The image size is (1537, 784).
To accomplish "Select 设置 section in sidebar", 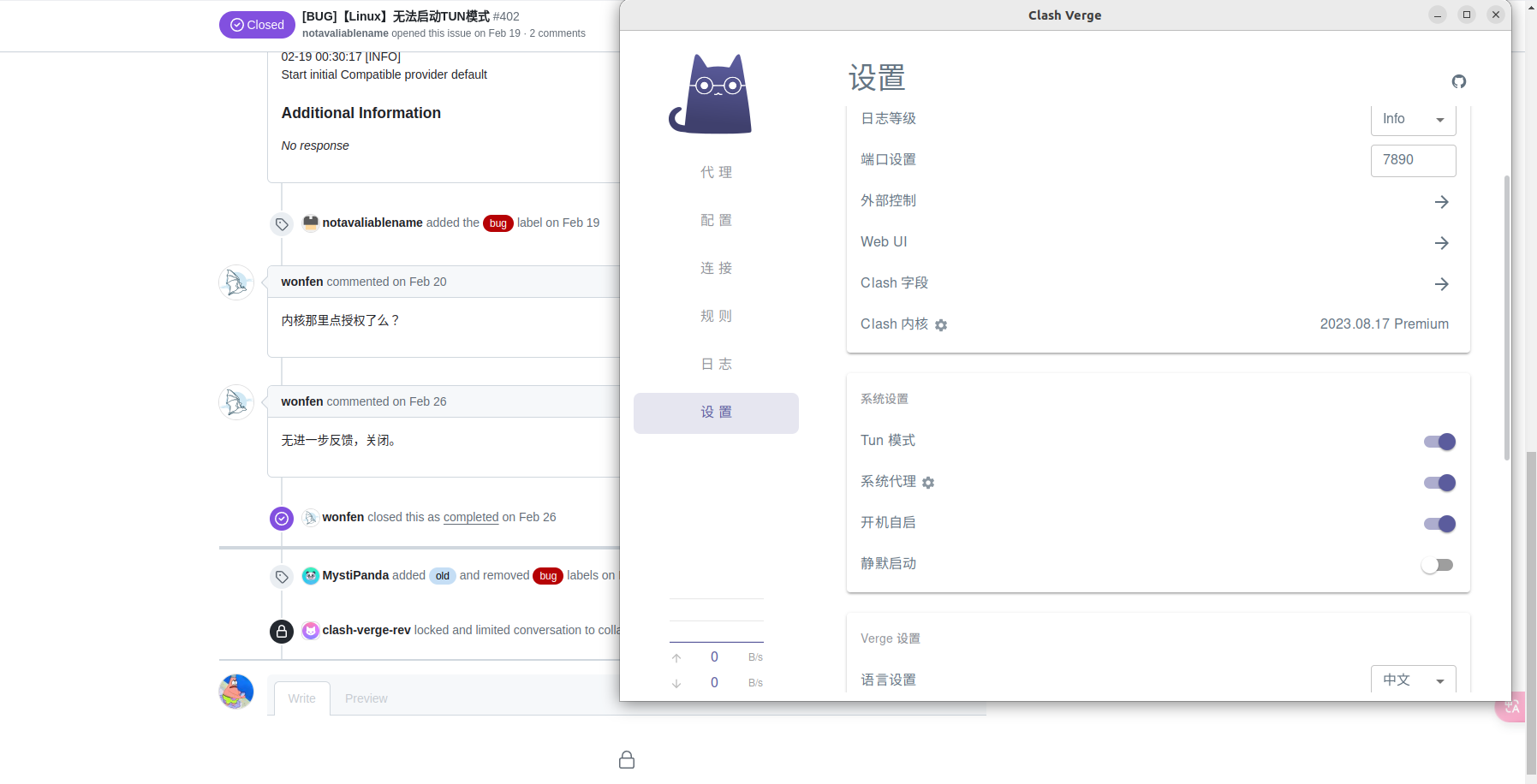I will [x=716, y=413].
